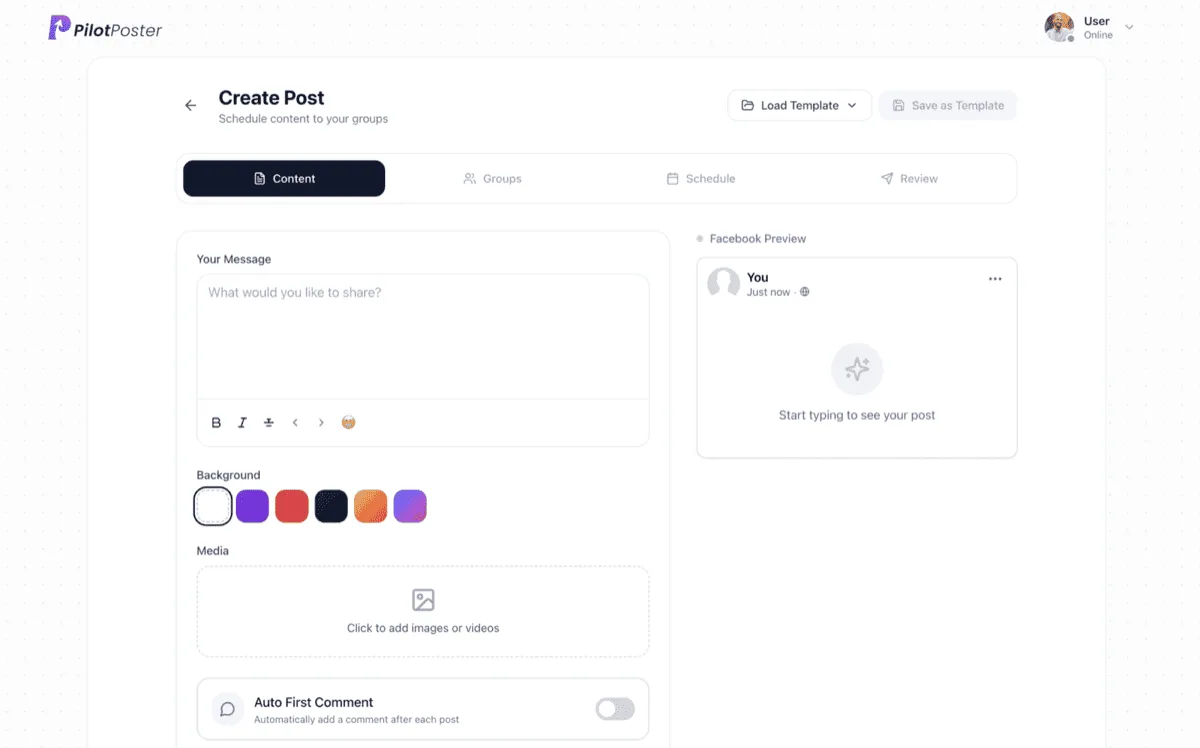The image size is (1200, 748).
Task: Switch to the Schedule tab
Action: (x=701, y=178)
